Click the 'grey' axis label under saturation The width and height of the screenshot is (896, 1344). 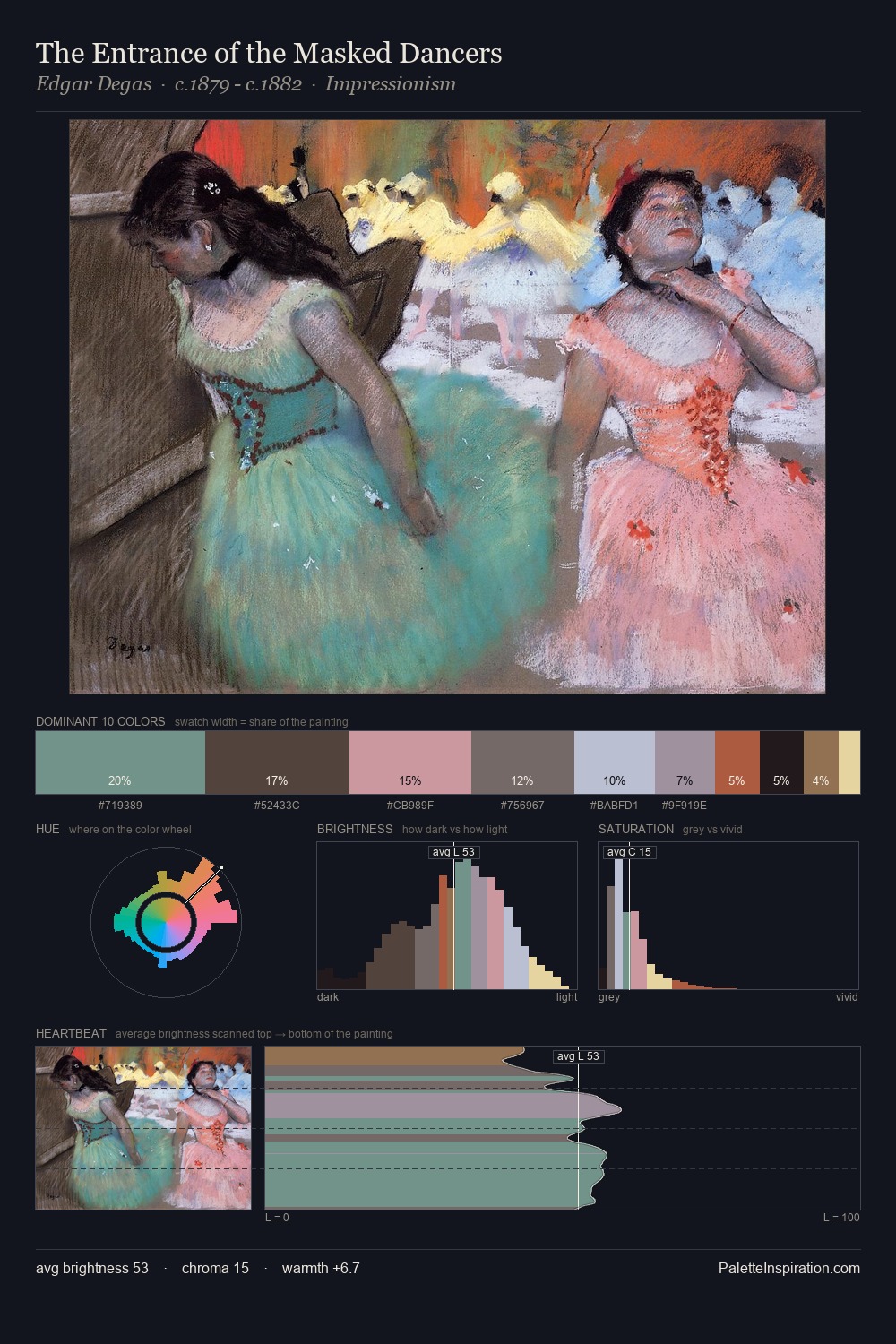[x=609, y=997]
